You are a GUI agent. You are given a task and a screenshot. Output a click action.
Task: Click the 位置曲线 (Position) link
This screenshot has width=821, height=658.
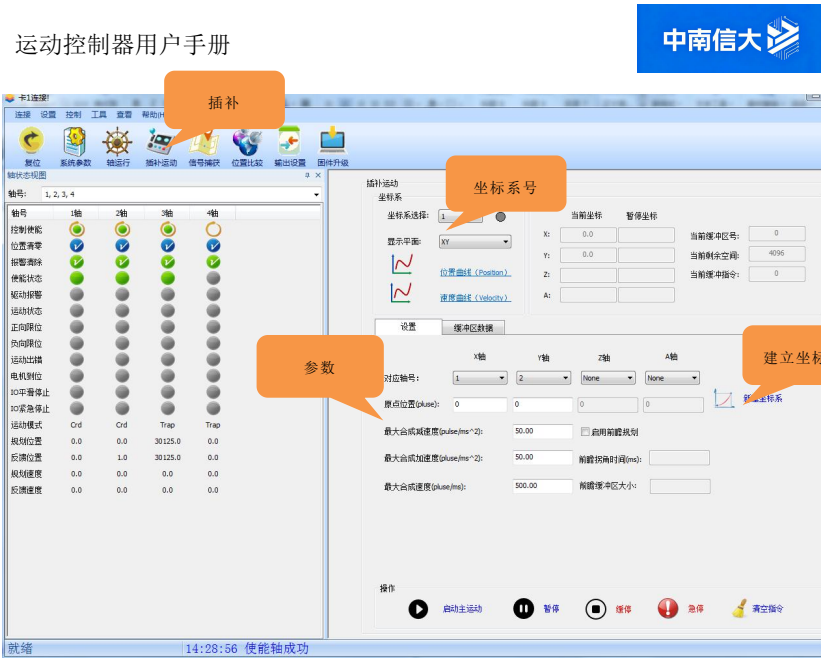[474, 272]
